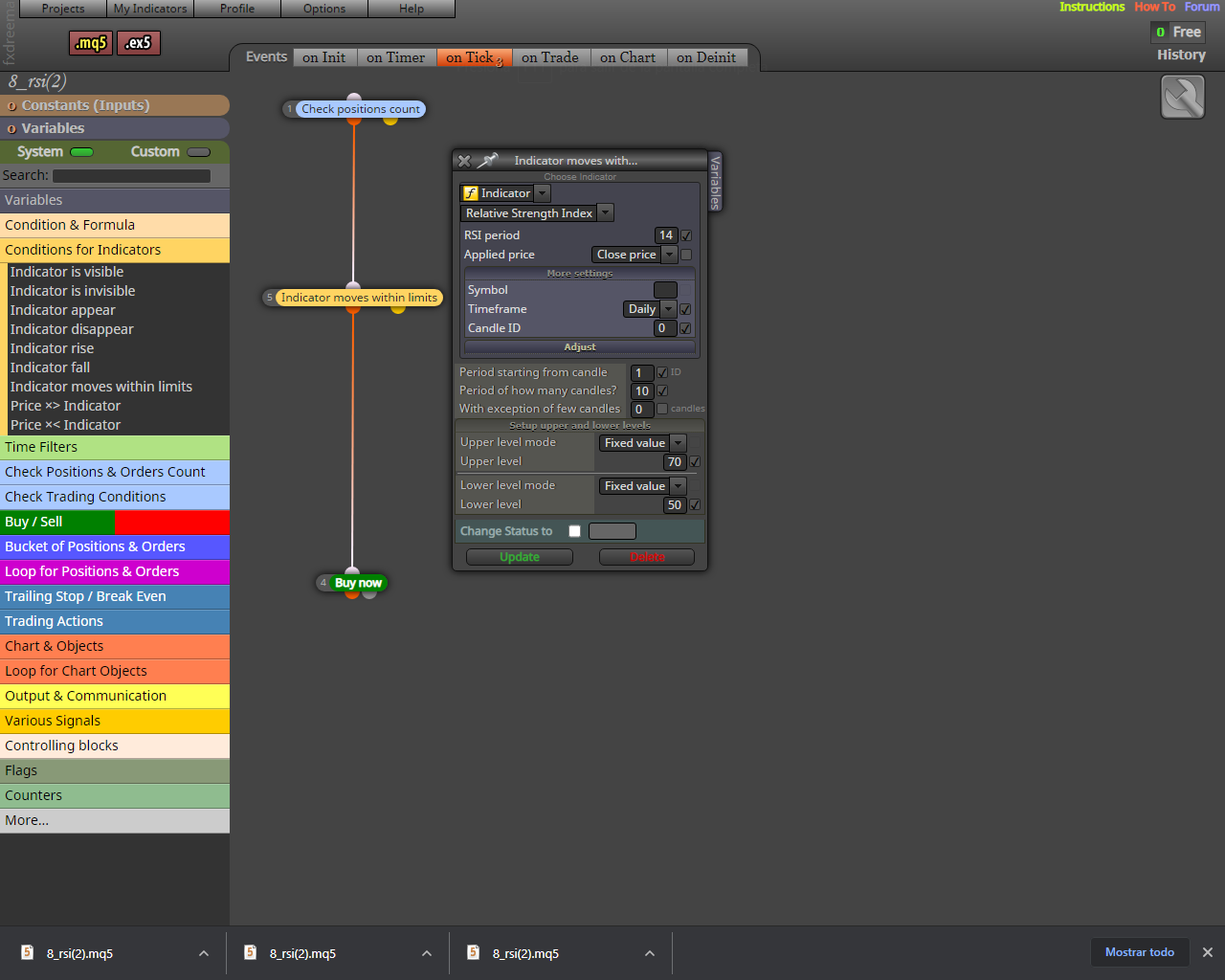Open the My Indicators menu
The width and height of the screenshot is (1225, 980).
[150, 9]
